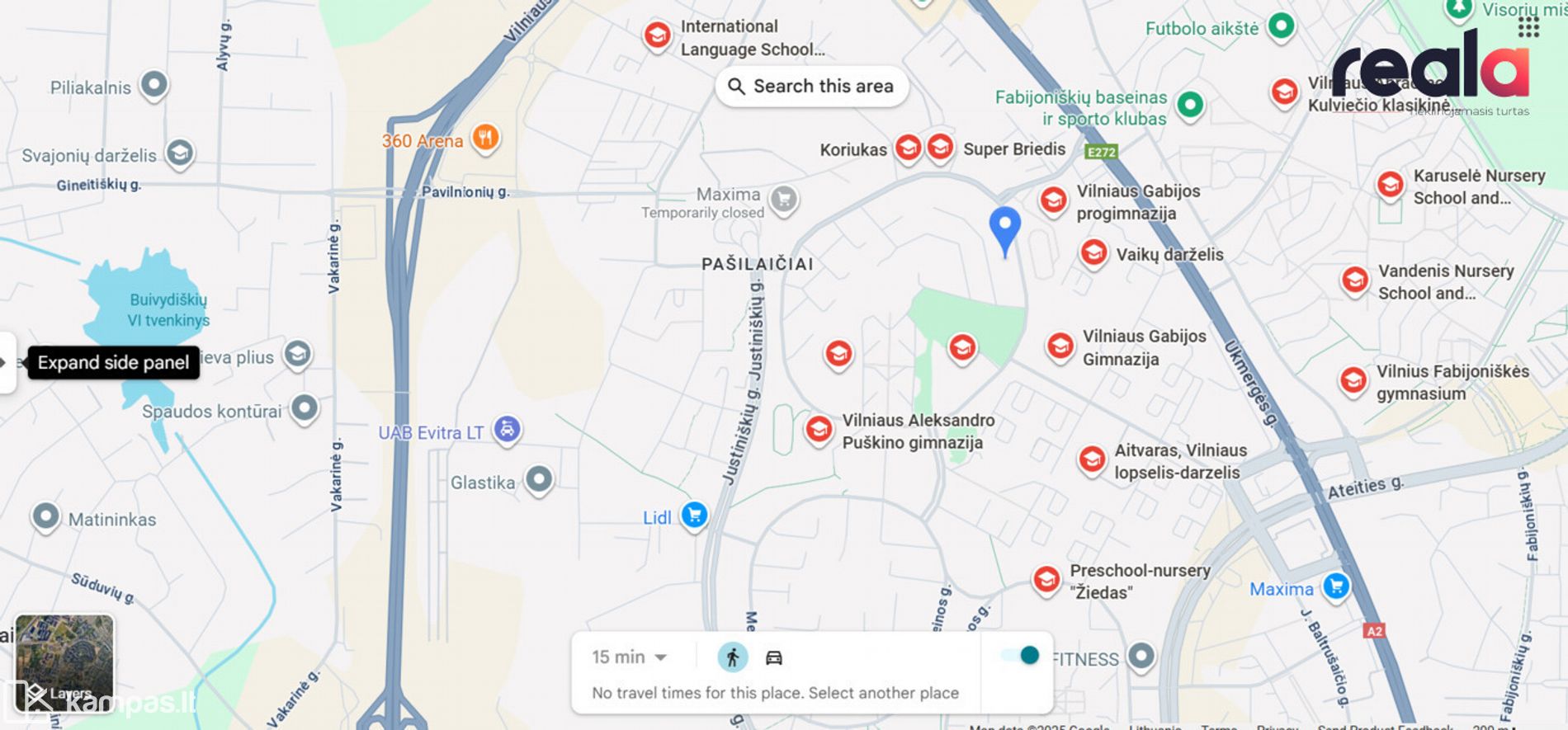Viewport: 1568px width, 730px height.
Task: Click the blue location pin marker
Action: (x=1004, y=230)
